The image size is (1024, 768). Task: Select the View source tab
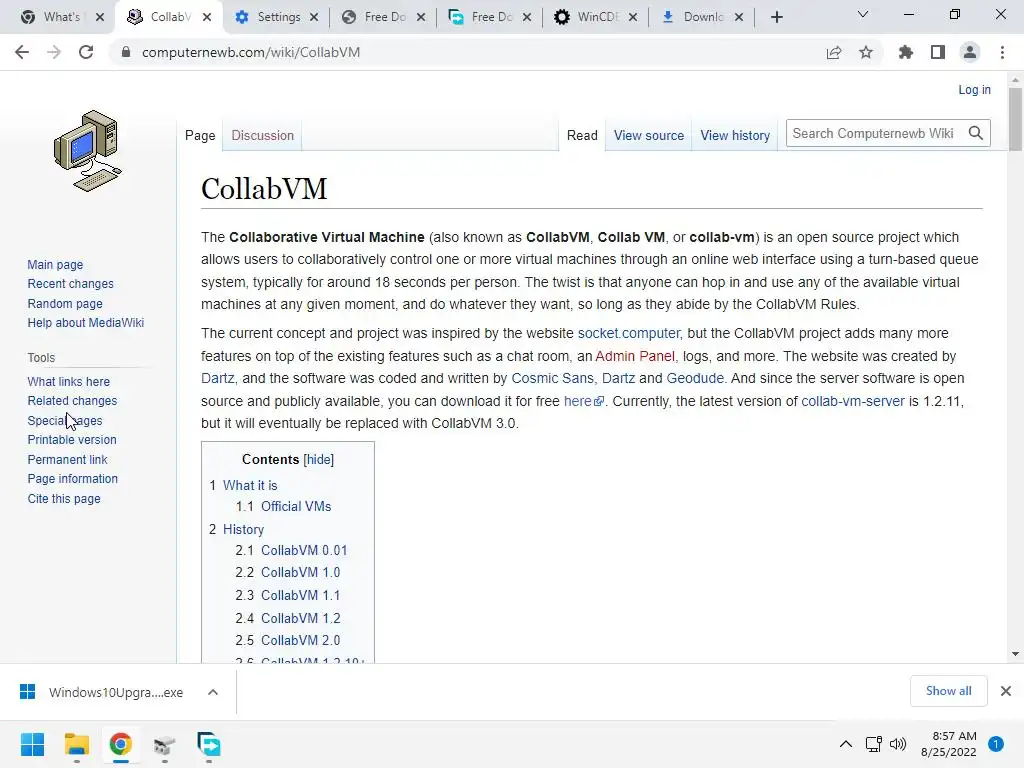[x=648, y=135]
